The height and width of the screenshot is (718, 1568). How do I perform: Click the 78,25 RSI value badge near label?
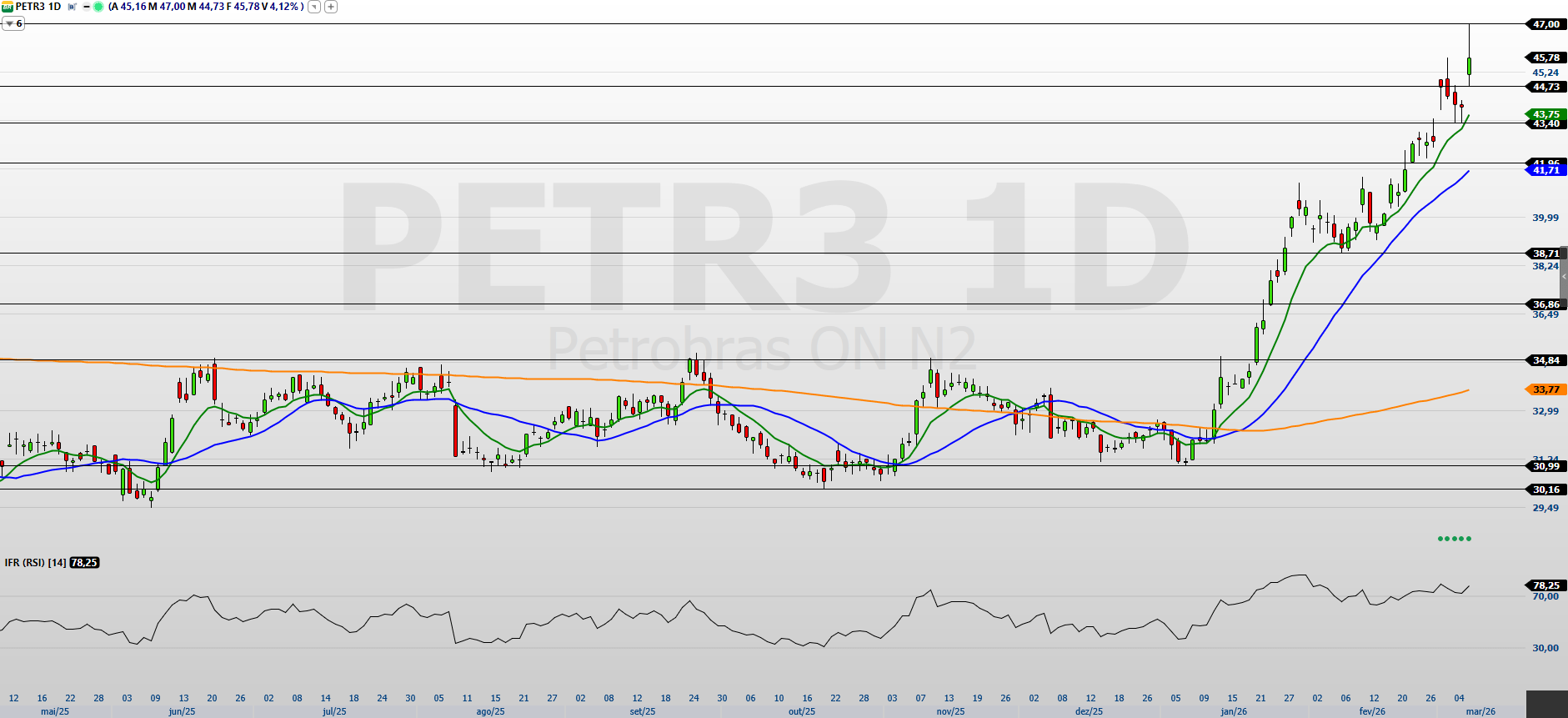click(84, 563)
